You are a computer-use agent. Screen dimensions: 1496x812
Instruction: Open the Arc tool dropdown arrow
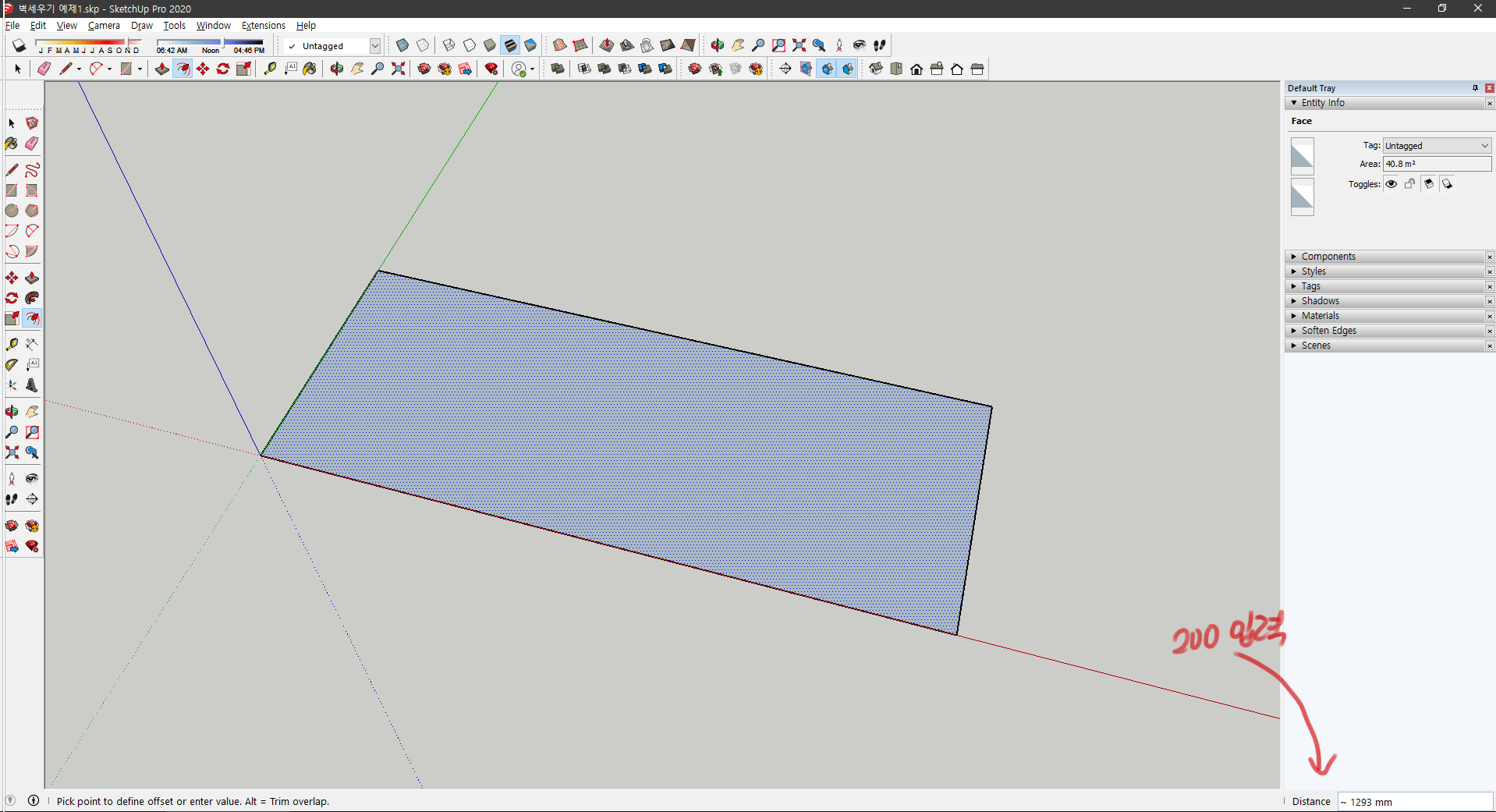[109, 69]
